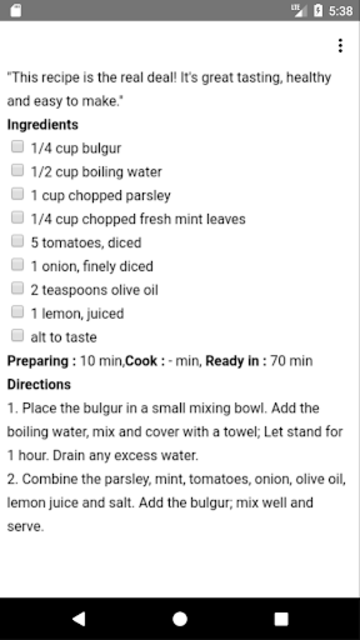Tick the 1 cup chopped parsley checkbox
The height and width of the screenshot is (640, 360).
(17, 194)
